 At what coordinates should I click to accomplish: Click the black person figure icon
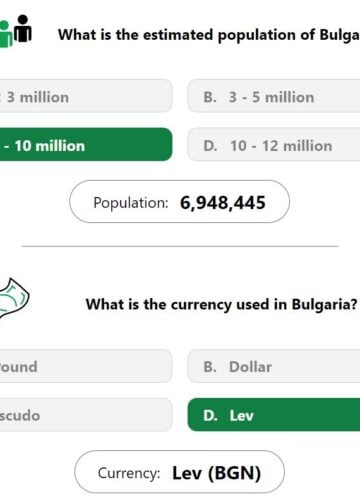click(23, 29)
